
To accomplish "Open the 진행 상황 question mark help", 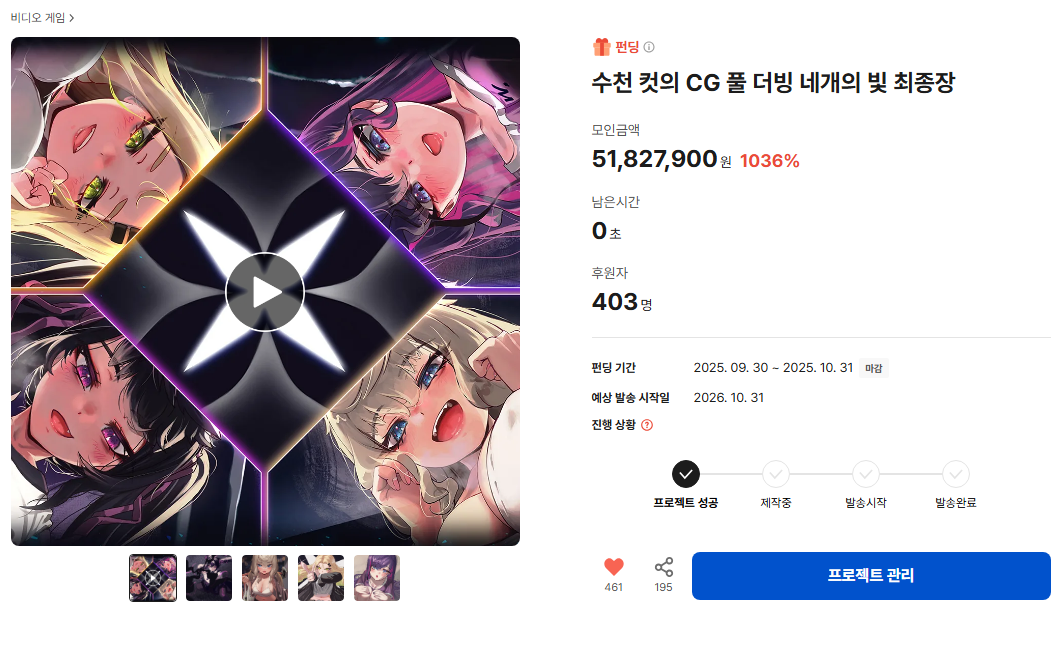I will coord(647,424).
